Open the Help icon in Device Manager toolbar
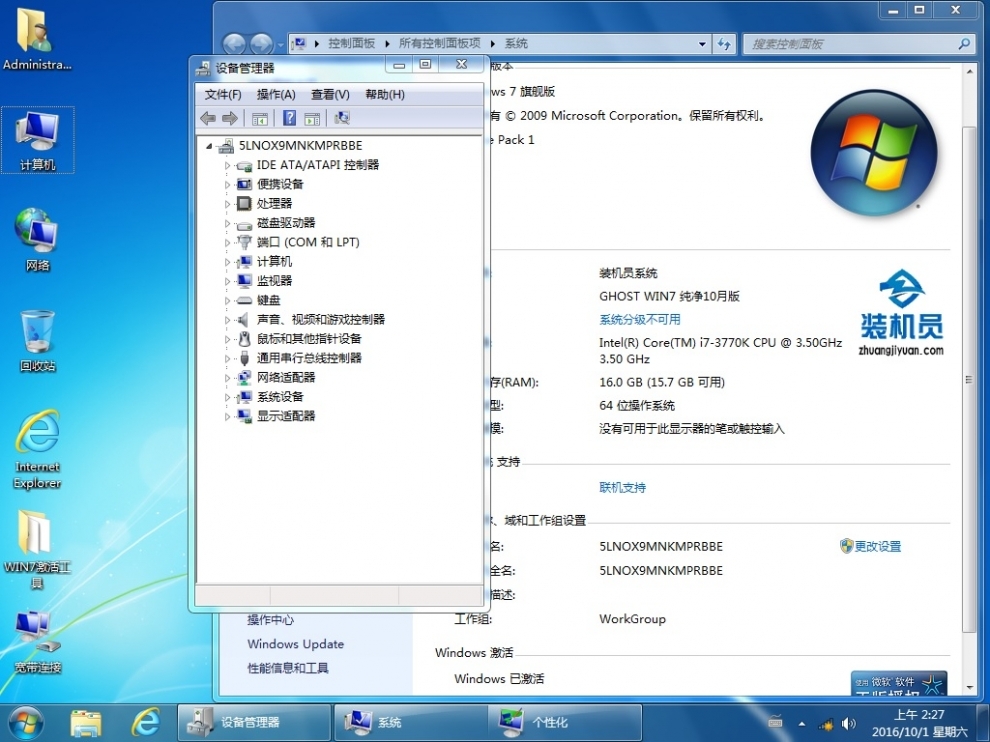 [x=290, y=117]
